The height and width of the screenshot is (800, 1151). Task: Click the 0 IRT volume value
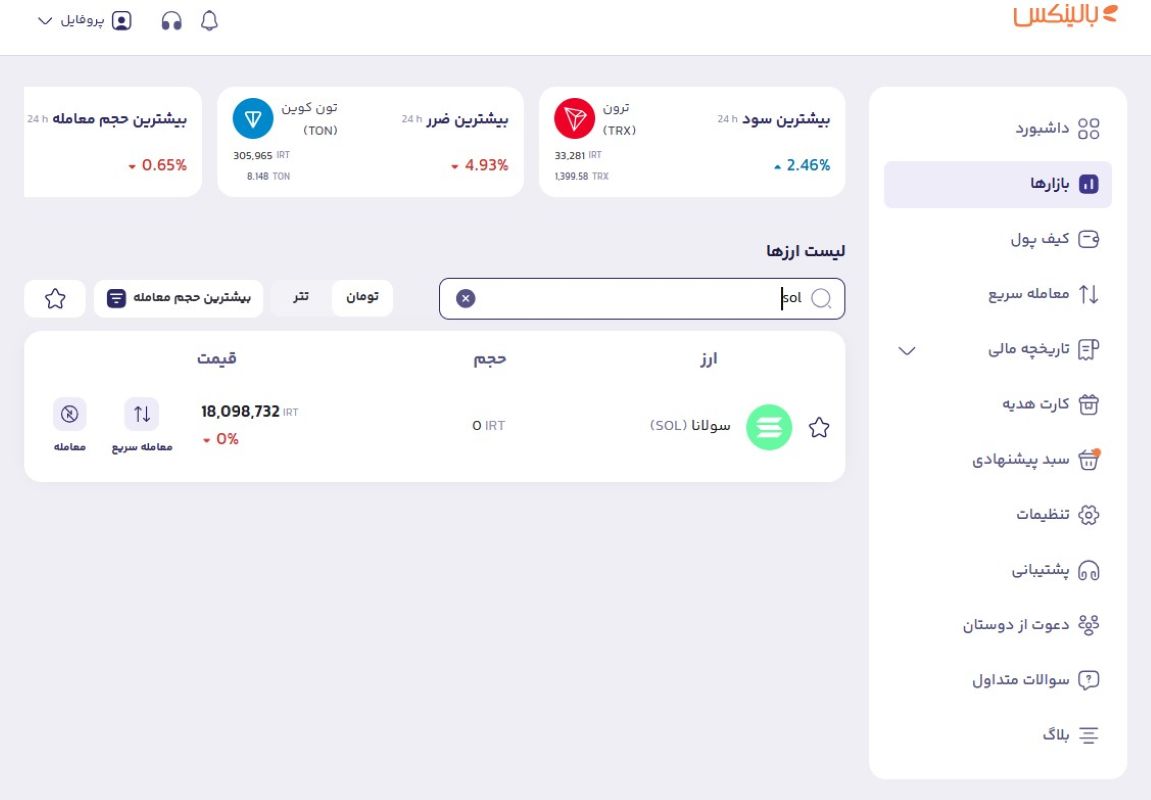488,426
